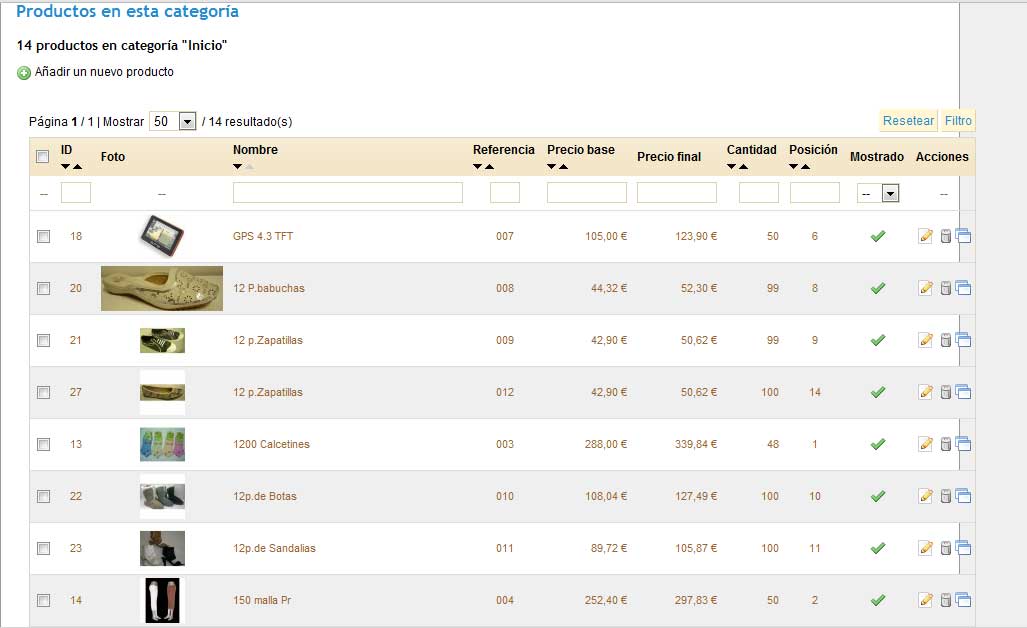
Task: Click the Referencia filter input field
Action: pos(505,193)
